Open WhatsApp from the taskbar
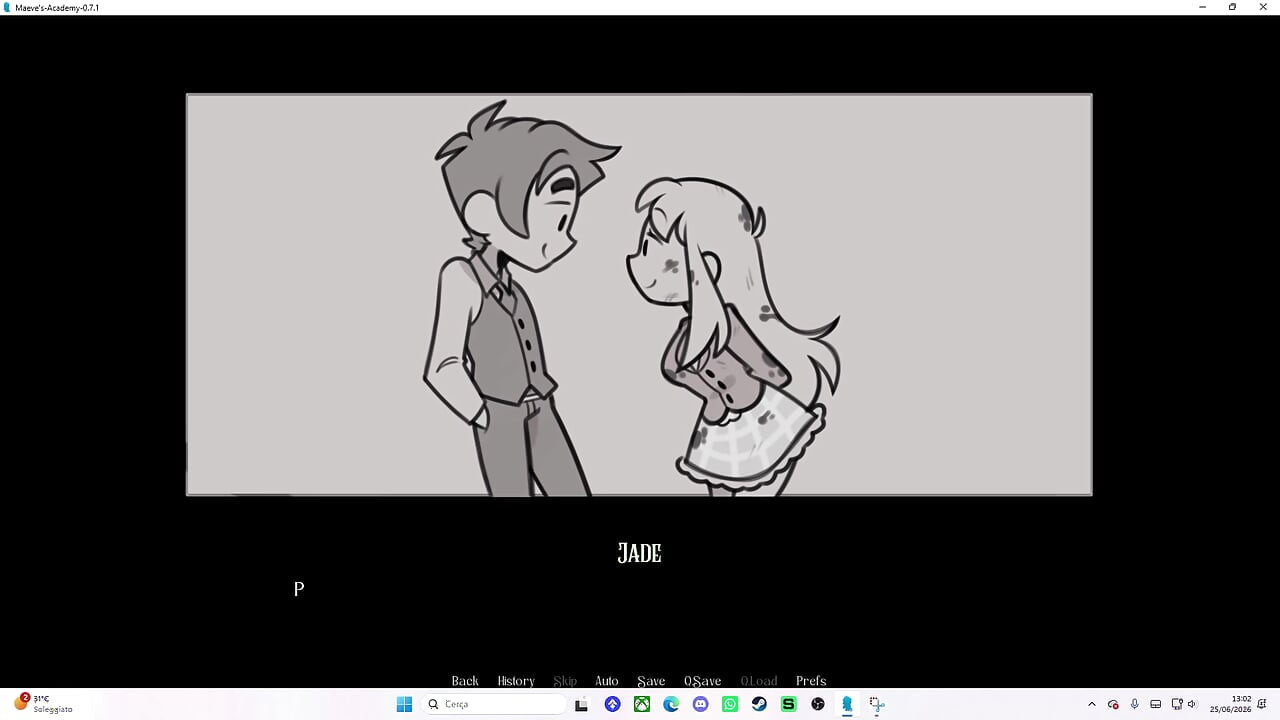 click(x=730, y=704)
